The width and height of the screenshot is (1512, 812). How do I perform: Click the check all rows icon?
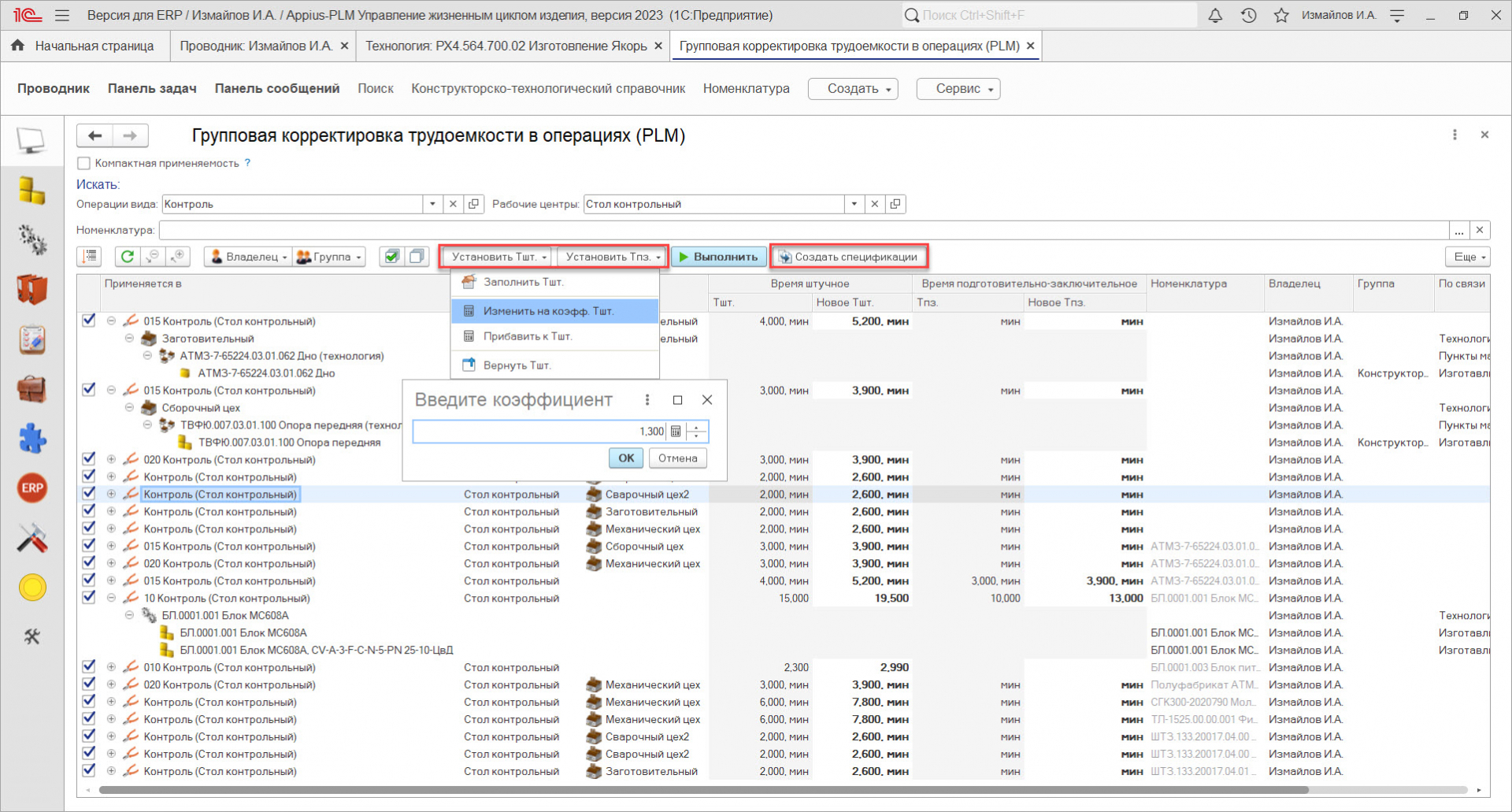(x=391, y=257)
